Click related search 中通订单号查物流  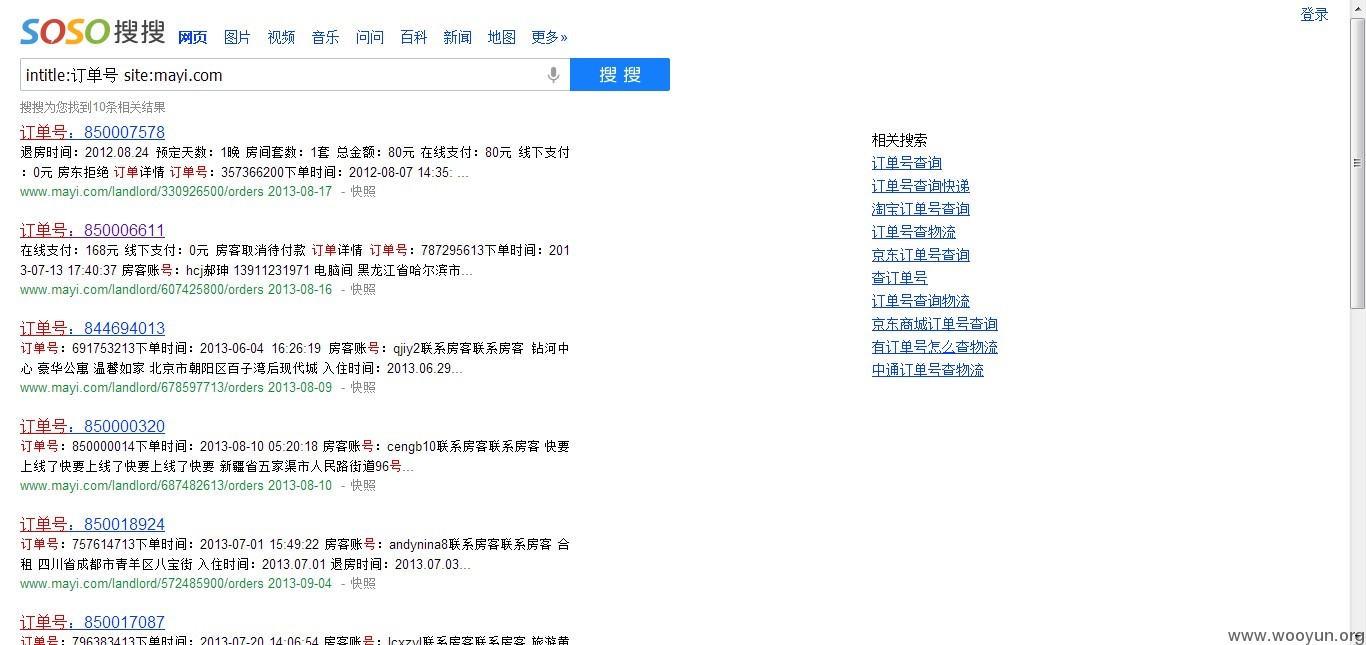(928, 370)
